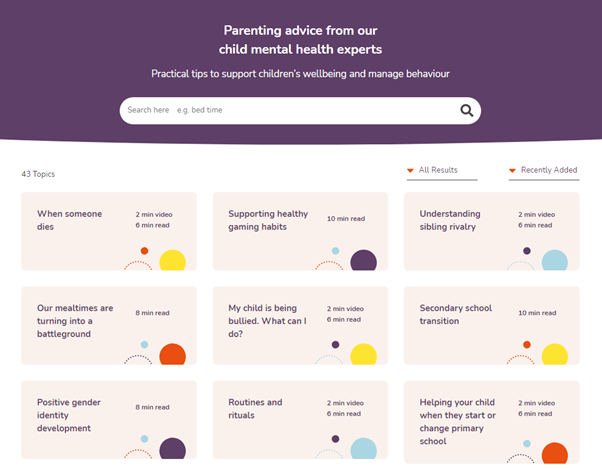Click purple circle on gaming habits card
This screenshot has height=469, width=602.
click(363, 260)
